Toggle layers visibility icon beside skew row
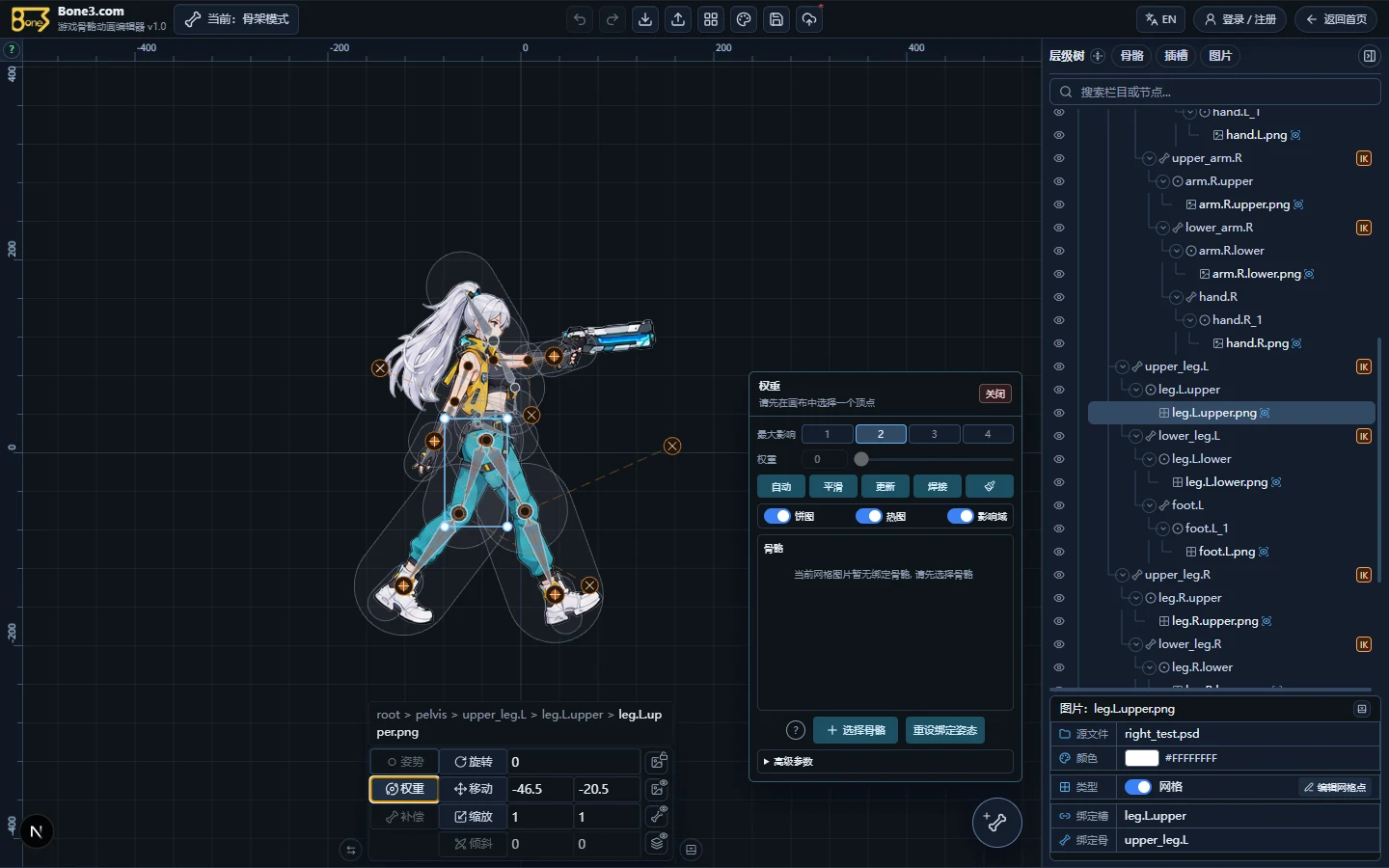The width and height of the screenshot is (1389, 868). tap(658, 843)
